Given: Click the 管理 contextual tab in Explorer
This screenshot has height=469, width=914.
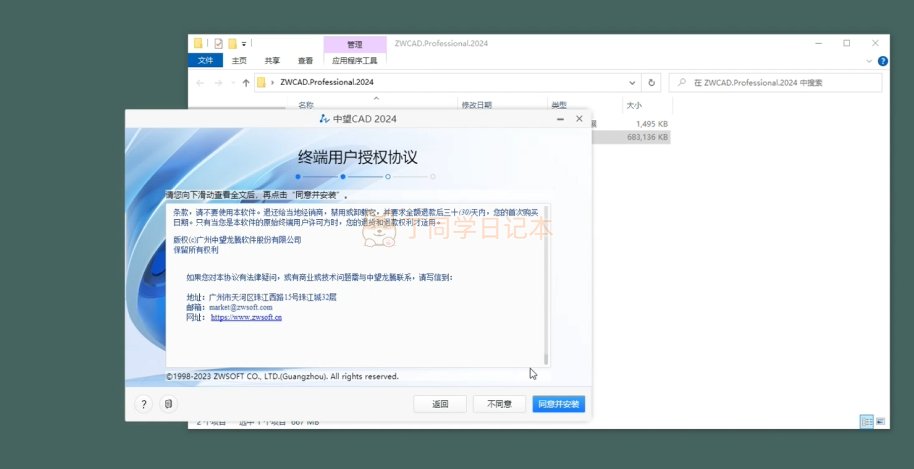Looking at the screenshot, I should point(354,44).
